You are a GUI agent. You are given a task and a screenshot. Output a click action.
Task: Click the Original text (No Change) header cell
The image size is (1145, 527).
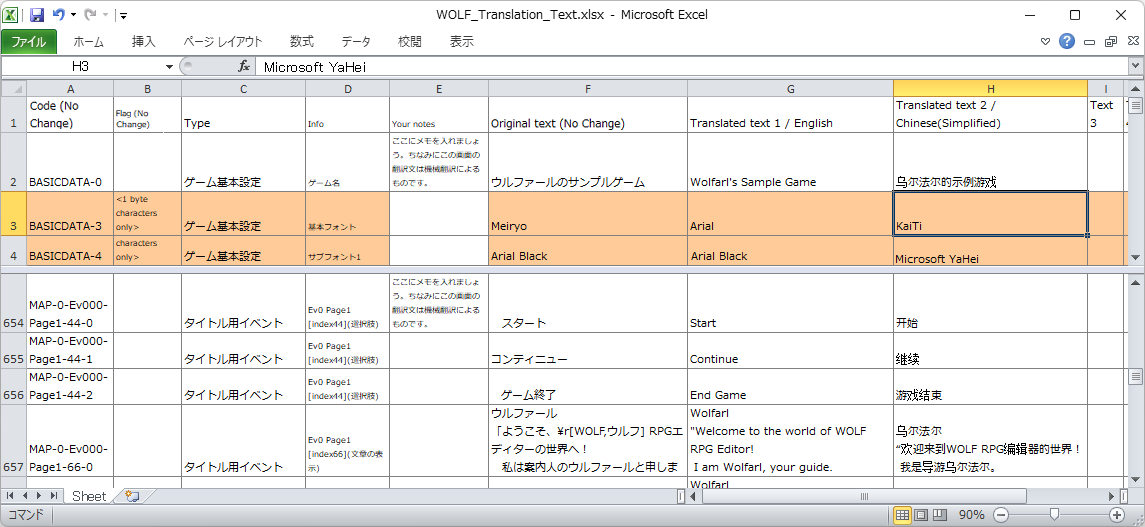tap(588, 115)
